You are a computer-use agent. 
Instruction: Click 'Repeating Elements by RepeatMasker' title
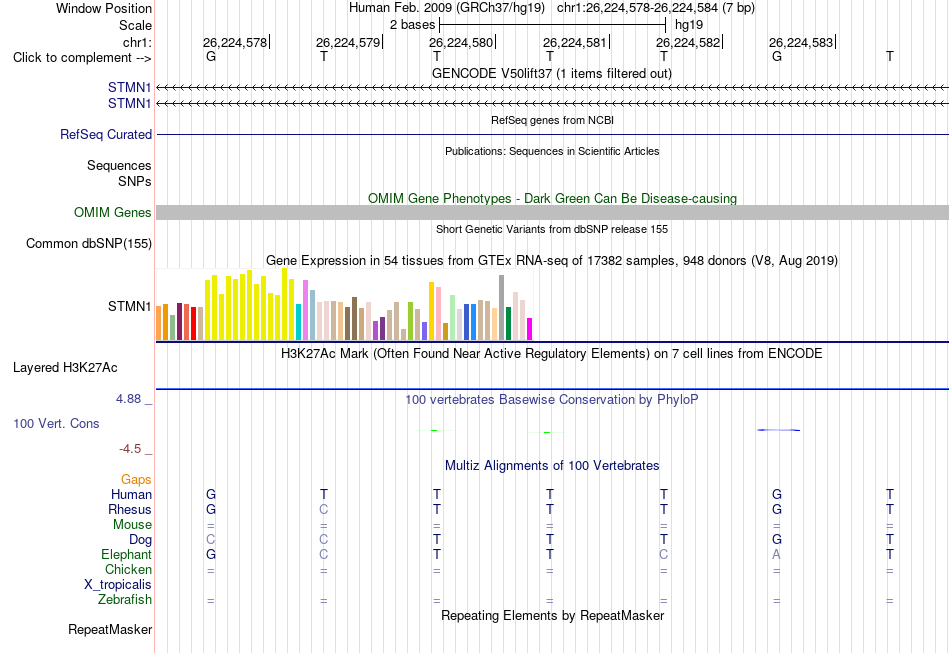coord(553,615)
